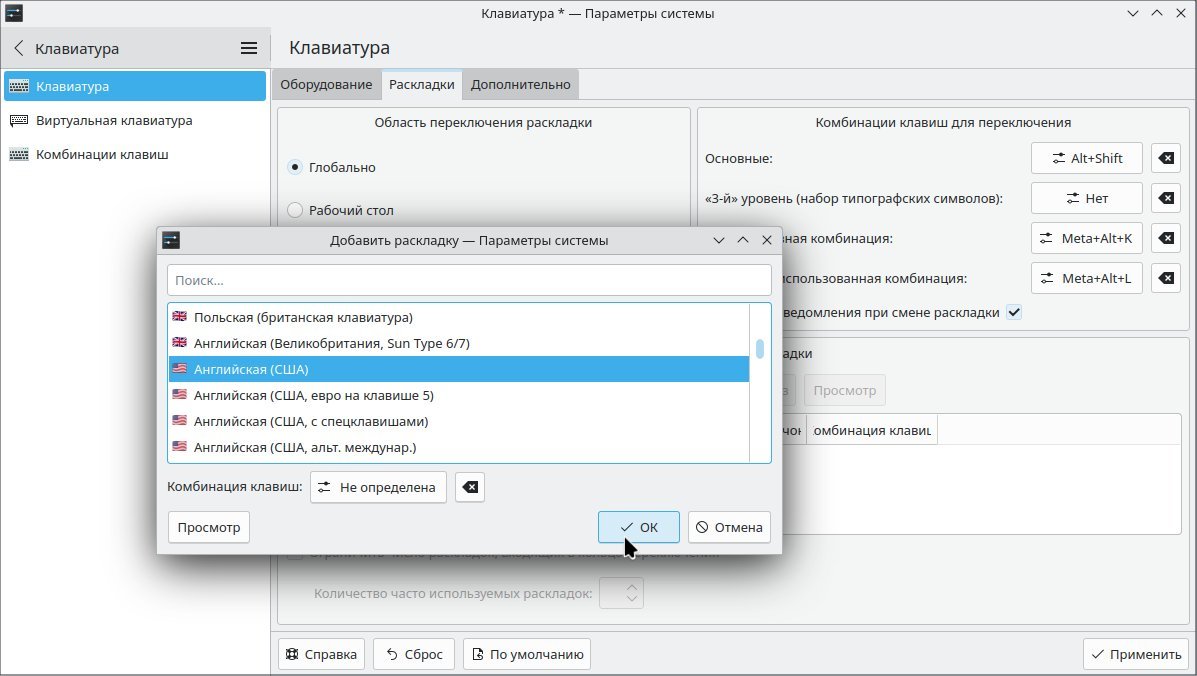The image size is (1197, 676).
Task: Select the Рабочий стол radio button
Action: (x=295, y=210)
